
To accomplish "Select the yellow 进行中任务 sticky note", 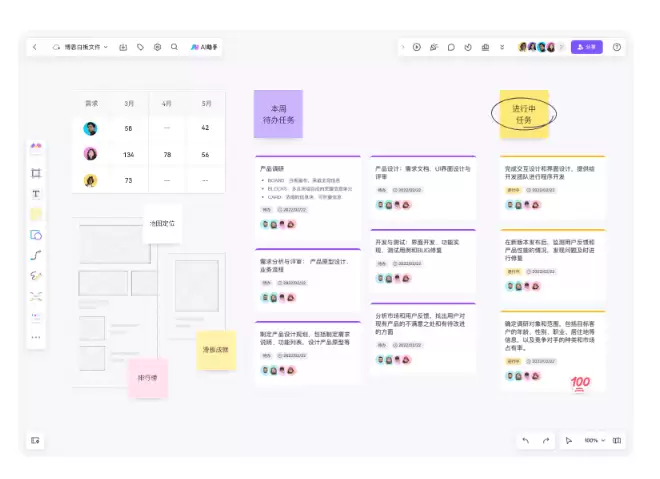I will coord(524,114).
